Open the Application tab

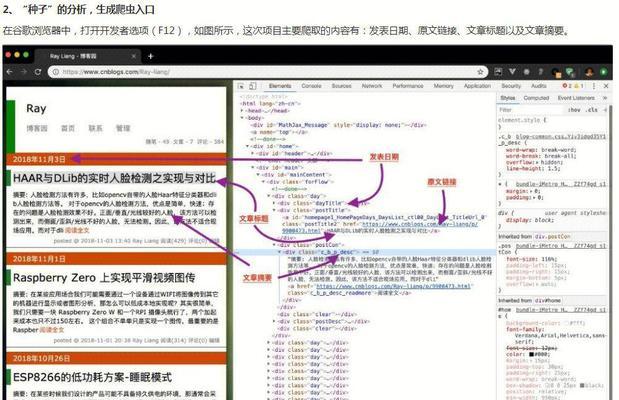[x=477, y=86]
